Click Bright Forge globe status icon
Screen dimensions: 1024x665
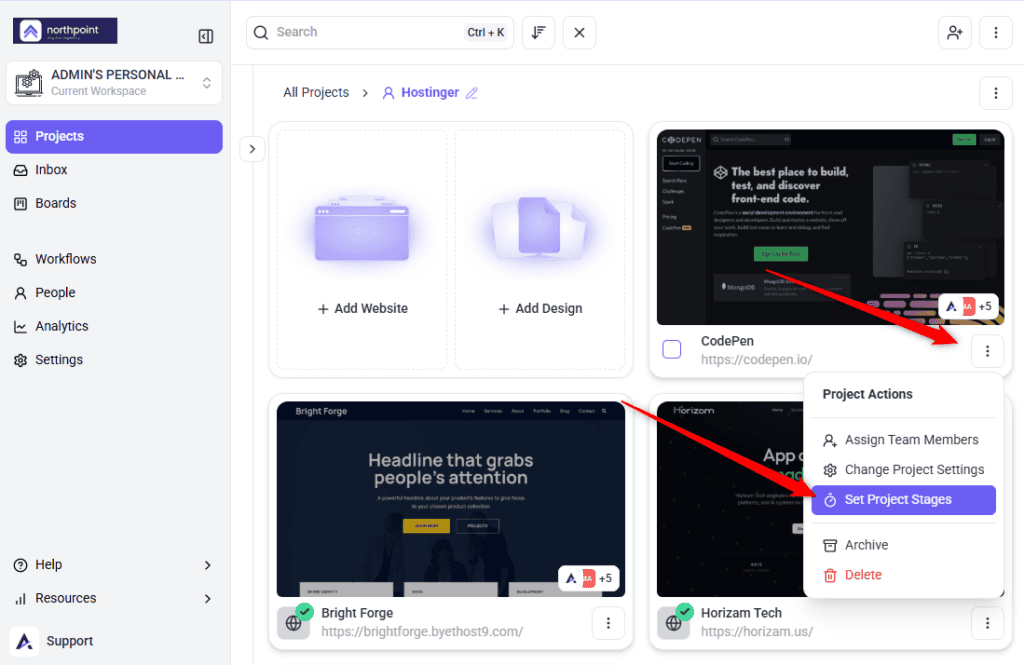click(294, 623)
